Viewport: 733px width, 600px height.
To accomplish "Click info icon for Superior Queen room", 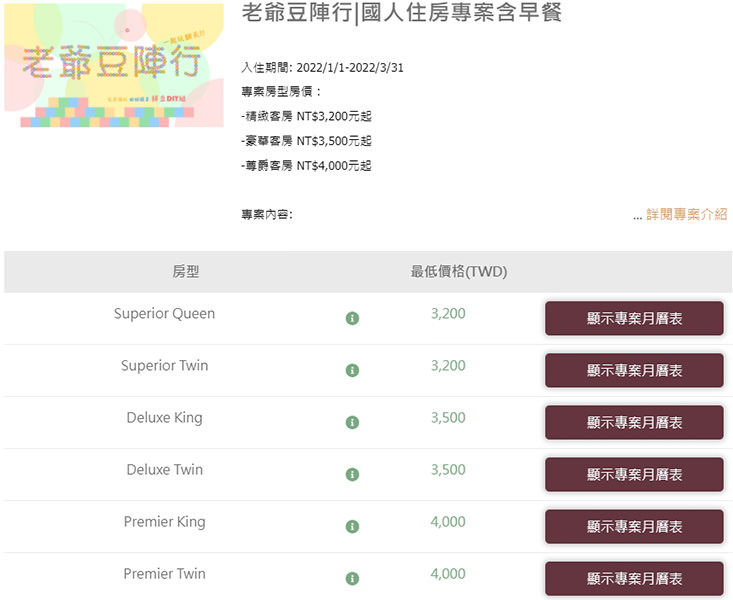I will pyautogui.click(x=352, y=318).
